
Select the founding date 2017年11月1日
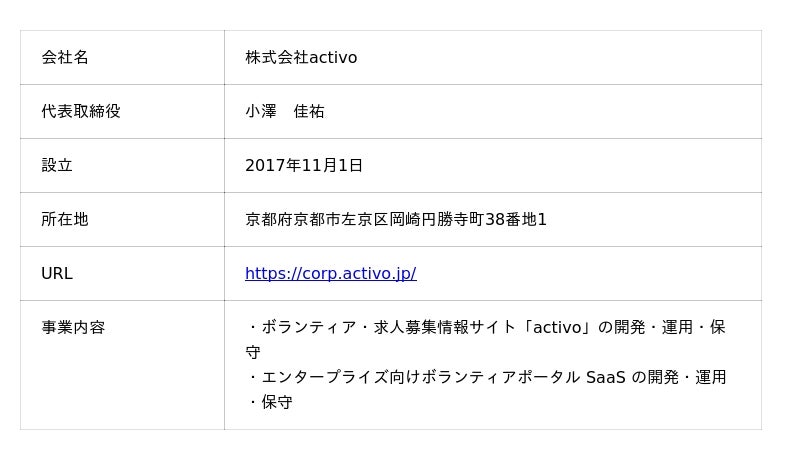click(304, 165)
